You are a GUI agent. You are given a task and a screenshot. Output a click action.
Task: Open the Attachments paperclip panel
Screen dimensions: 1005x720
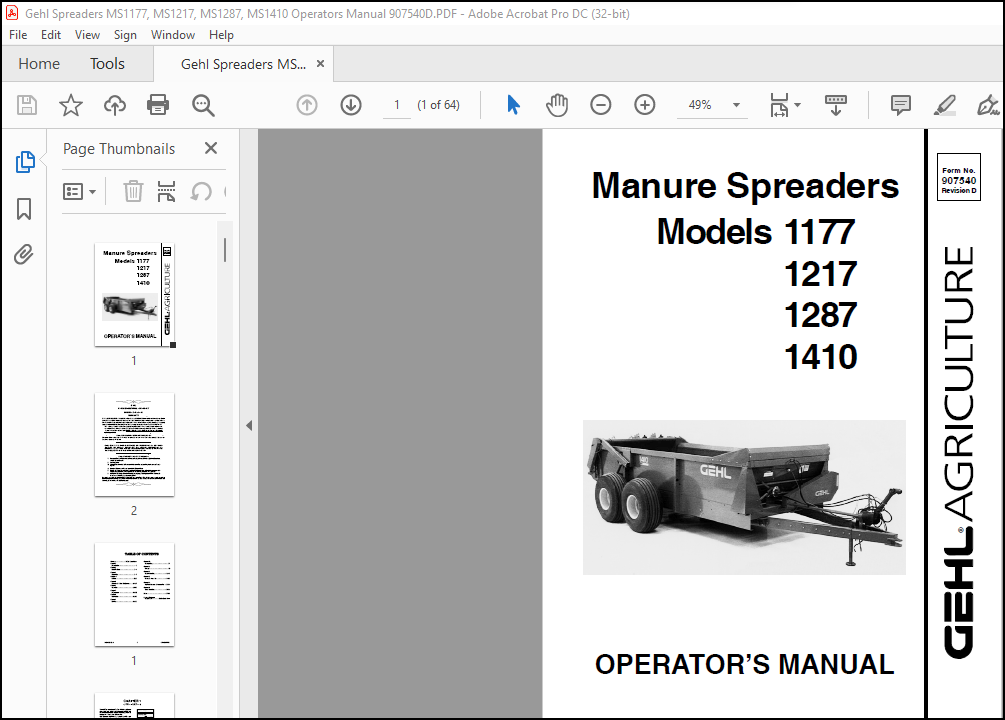24,255
